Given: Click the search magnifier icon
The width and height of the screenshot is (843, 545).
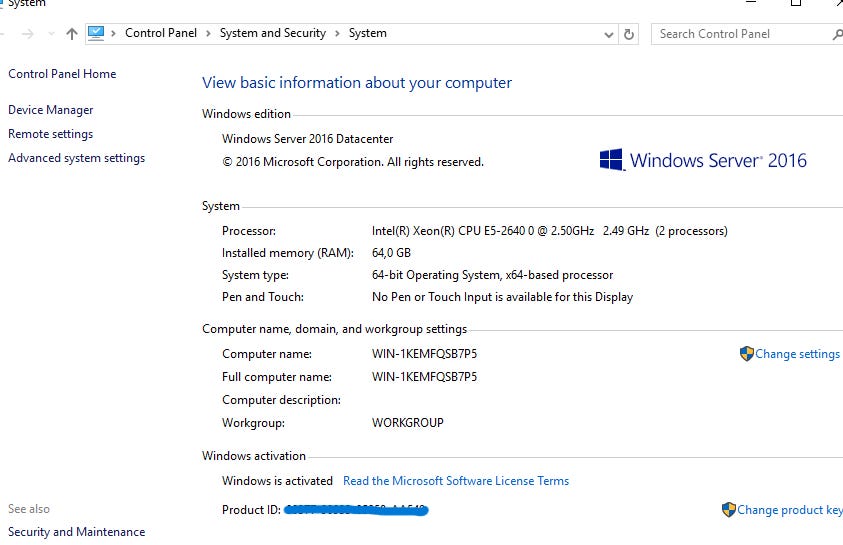Looking at the screenshot, I should 836,34.
